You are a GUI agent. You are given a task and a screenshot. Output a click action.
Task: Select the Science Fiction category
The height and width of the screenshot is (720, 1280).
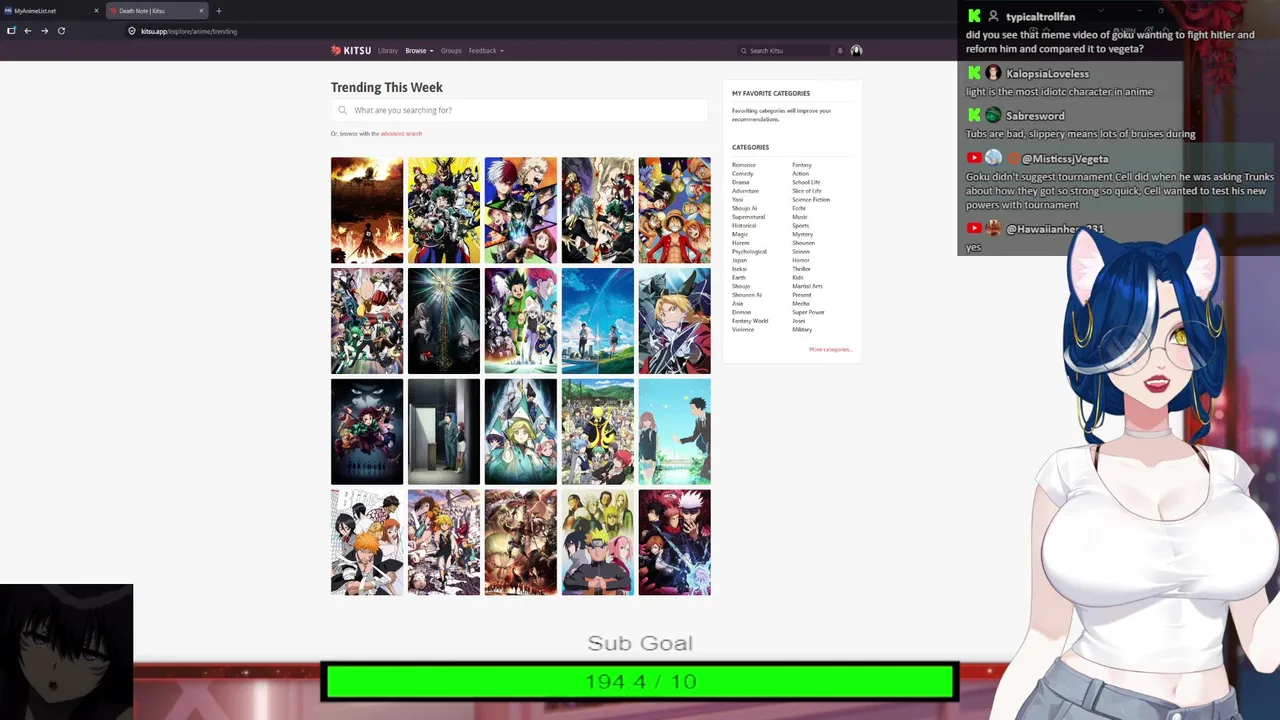(811, 200)
